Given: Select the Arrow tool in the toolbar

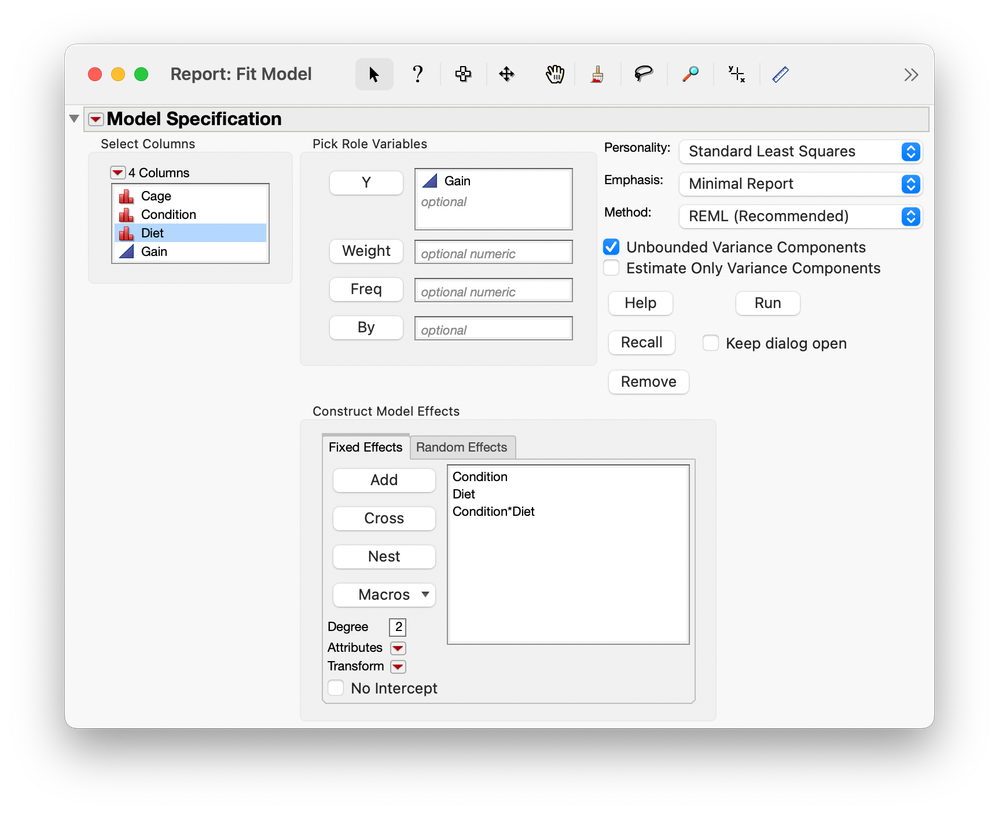Looking at the screenshot, I should click(373, 74).
